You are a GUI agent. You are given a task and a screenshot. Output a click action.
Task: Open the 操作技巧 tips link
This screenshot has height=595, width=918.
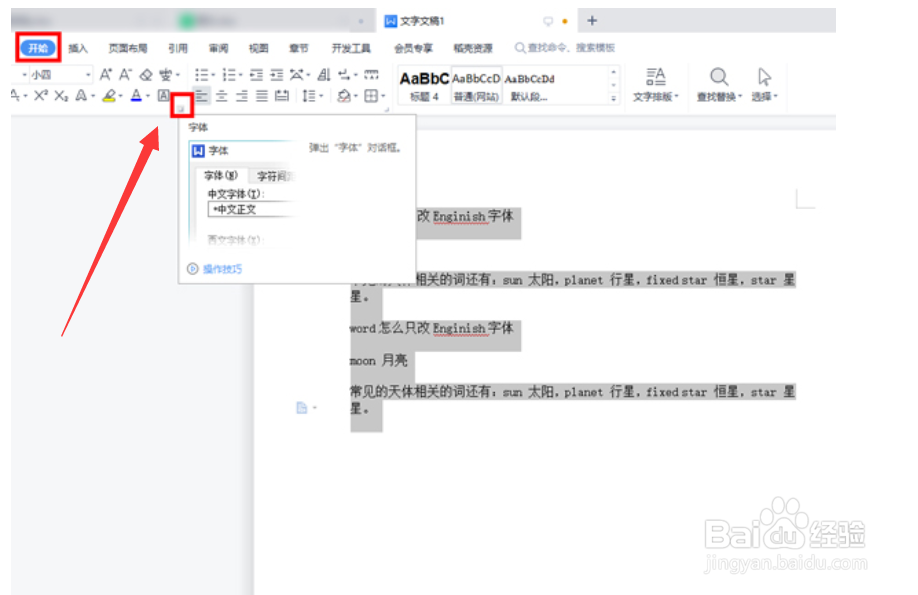click(225, 270)
